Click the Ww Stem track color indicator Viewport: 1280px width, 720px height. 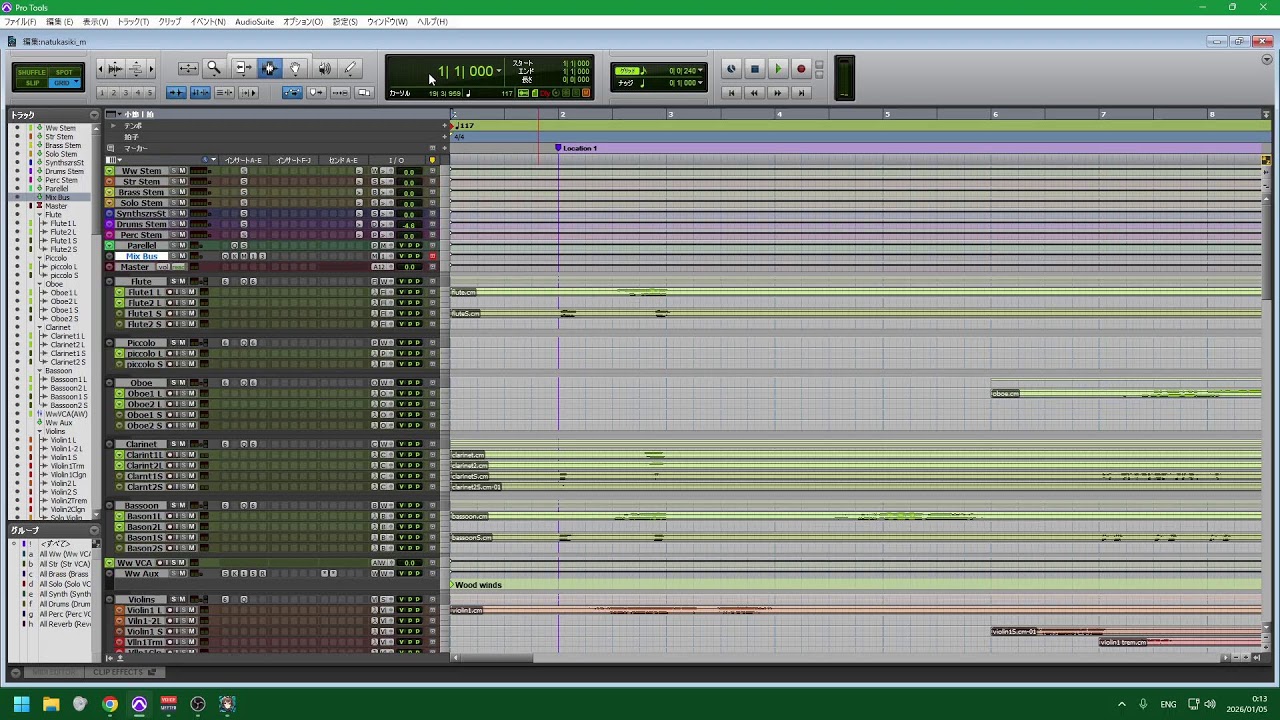(110, 171)
